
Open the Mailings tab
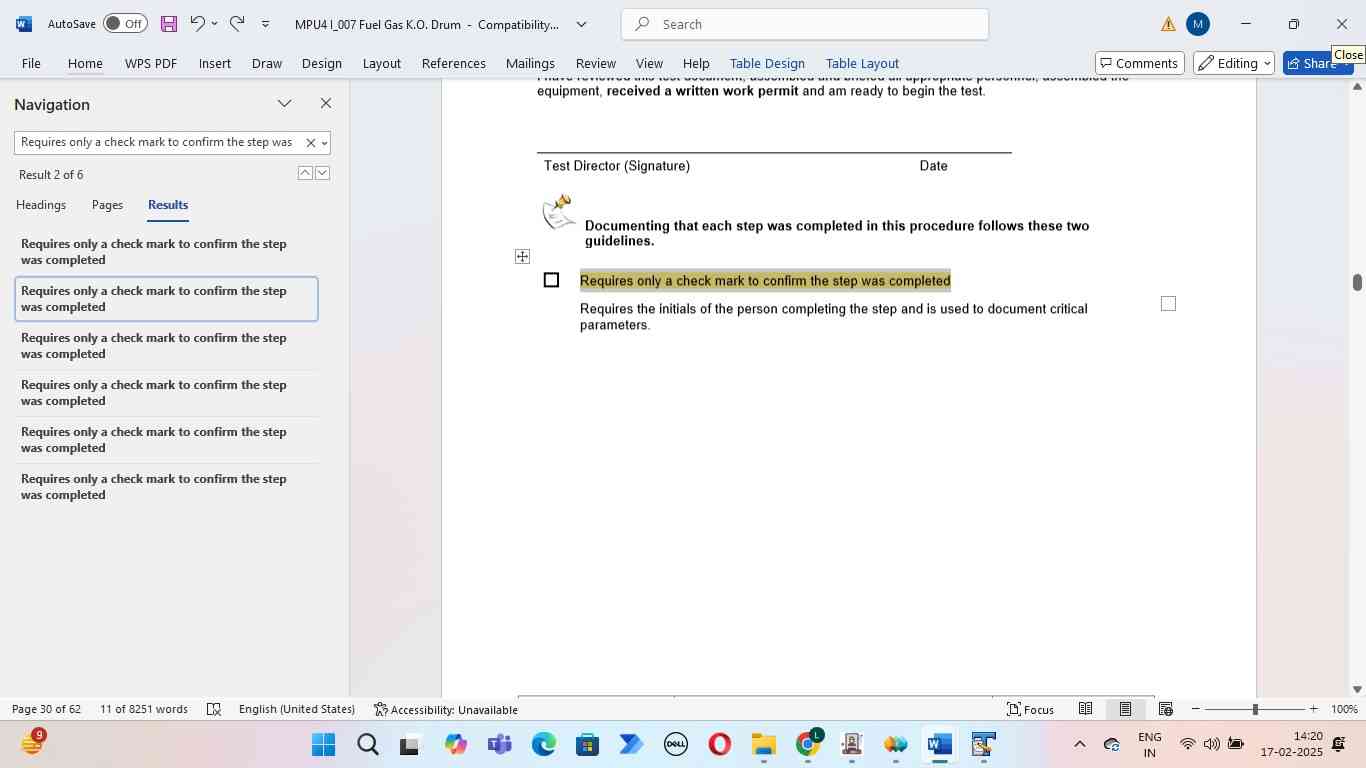[x=530, y=63]
